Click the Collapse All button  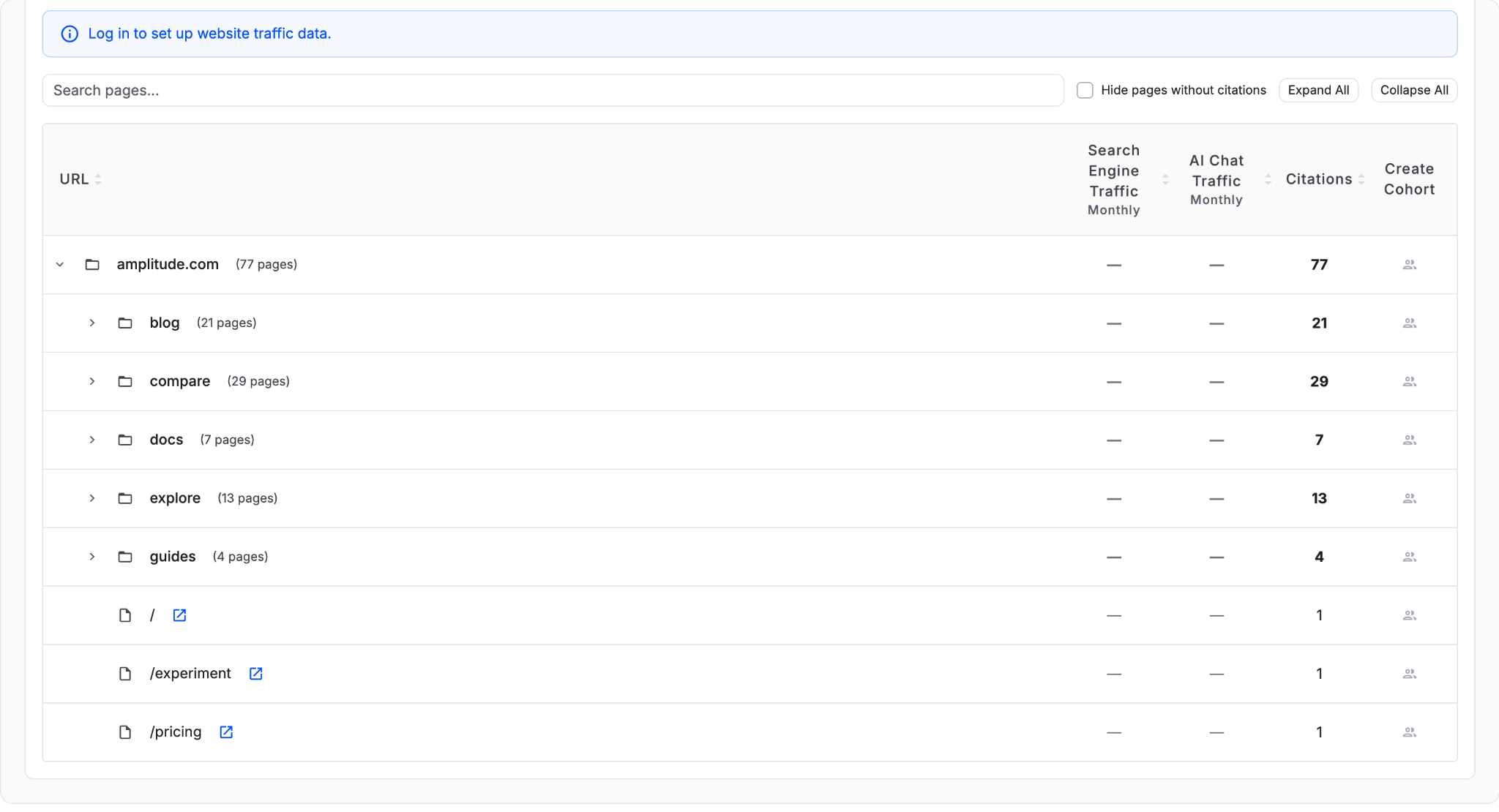pyautogui.click(x=1414, y=90)
